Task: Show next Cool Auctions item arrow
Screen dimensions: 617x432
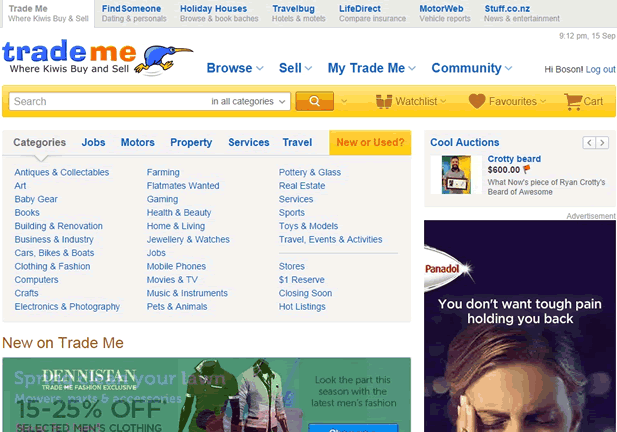Action: pyautogui.click(x=602, y=142)
